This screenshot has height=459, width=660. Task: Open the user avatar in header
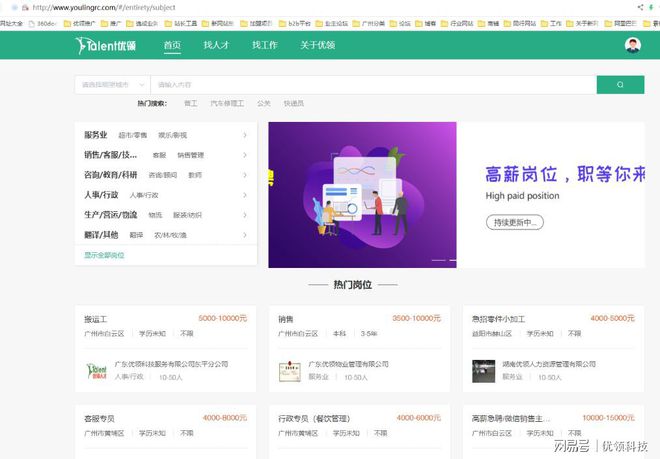pyautogui.click(x=633, y=45)
